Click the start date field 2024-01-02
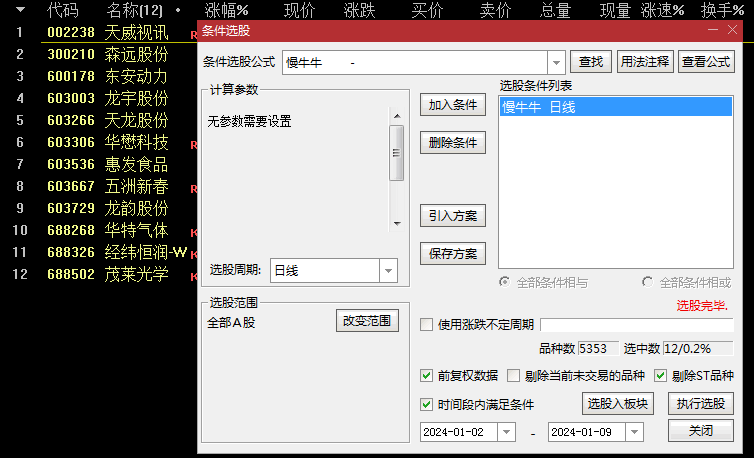 (459, 432)
